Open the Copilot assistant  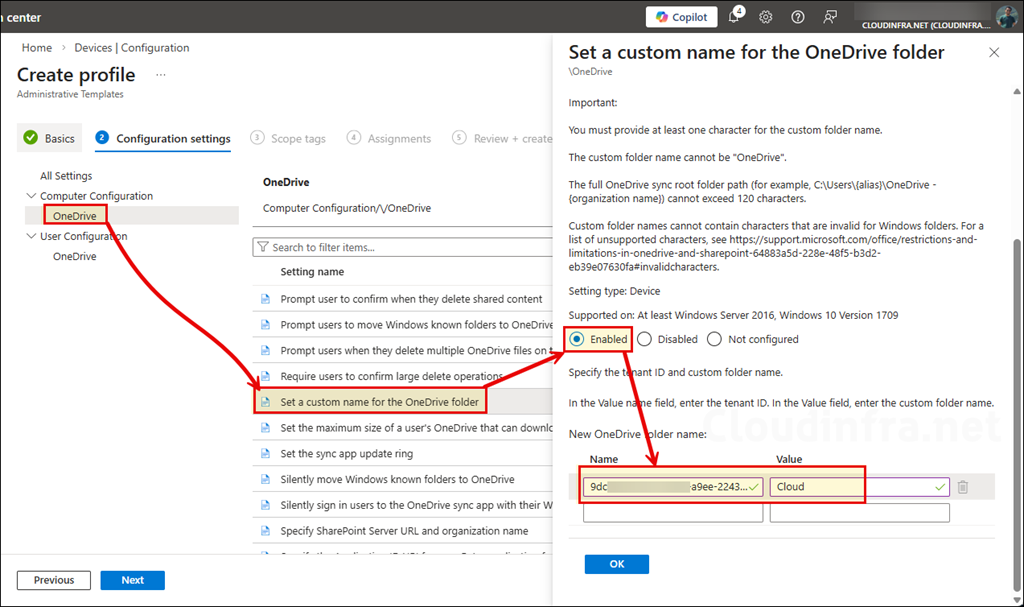[681, 16]
